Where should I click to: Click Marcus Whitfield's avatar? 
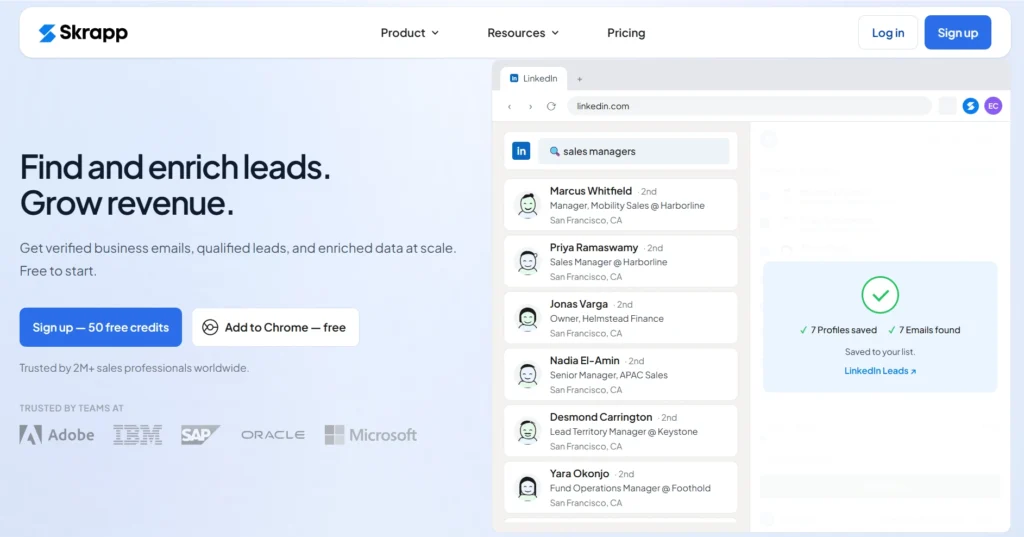(528, 205)
